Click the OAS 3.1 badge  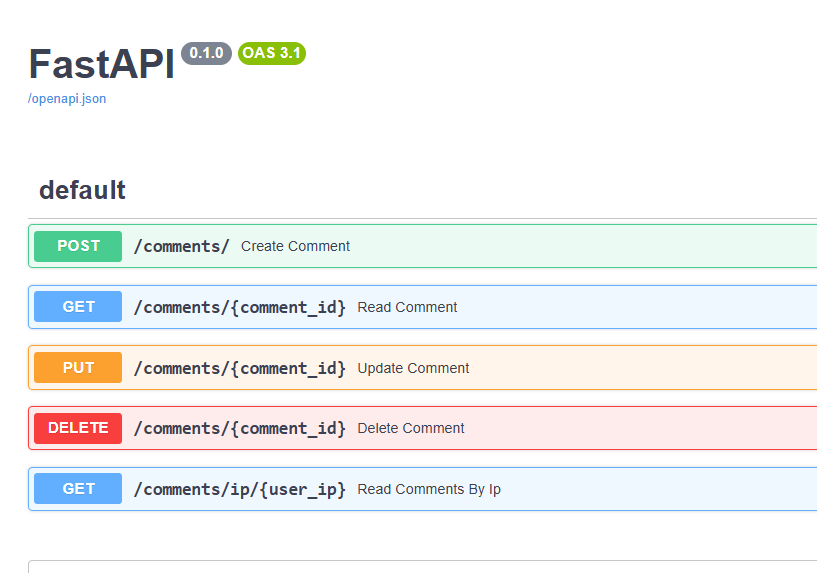click(x=272, y=53)
